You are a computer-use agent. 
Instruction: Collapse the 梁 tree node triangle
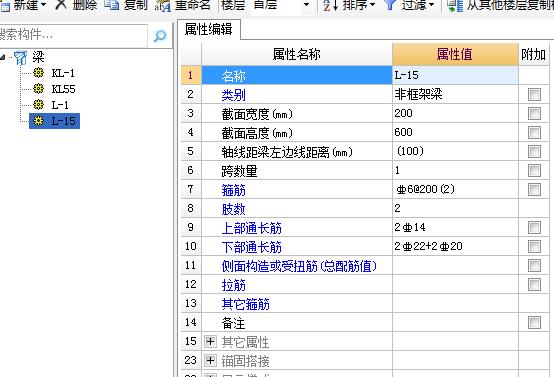[3, 57]
